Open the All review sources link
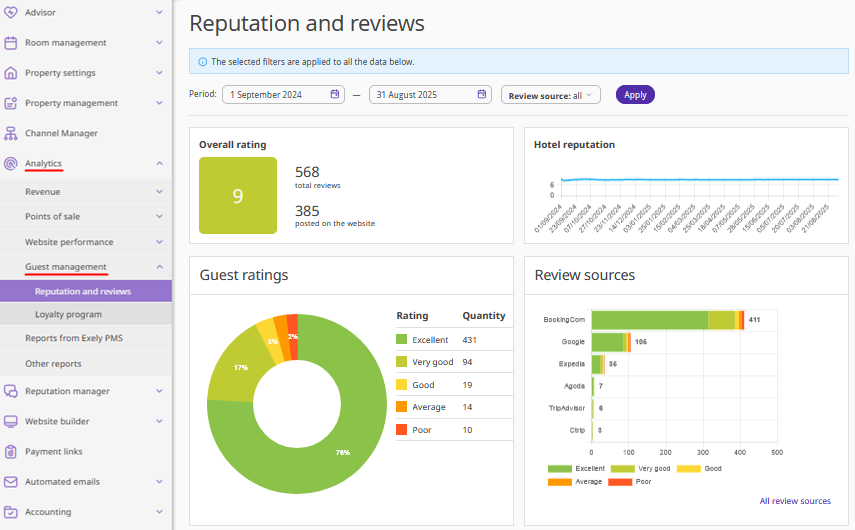Image resolution: width=855 pixels, height=530 pixels. [x=794, y=501]
